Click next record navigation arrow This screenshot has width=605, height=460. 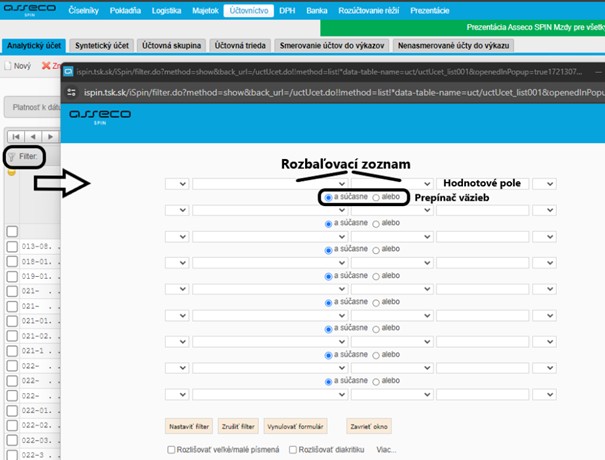pos(51,136)
